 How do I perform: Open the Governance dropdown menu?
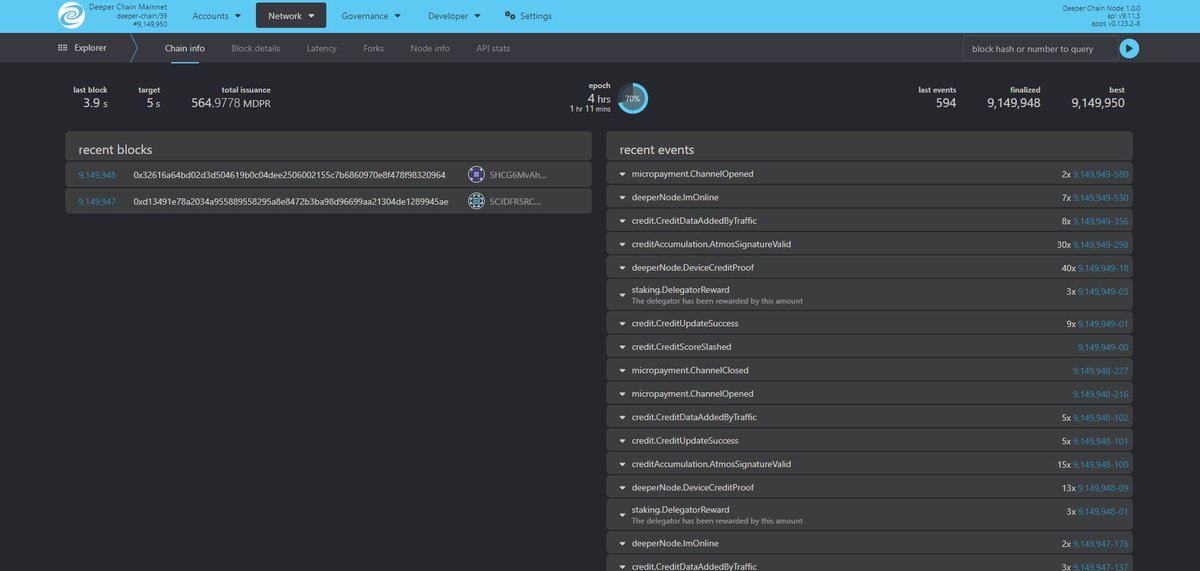[x=371, y=16]
